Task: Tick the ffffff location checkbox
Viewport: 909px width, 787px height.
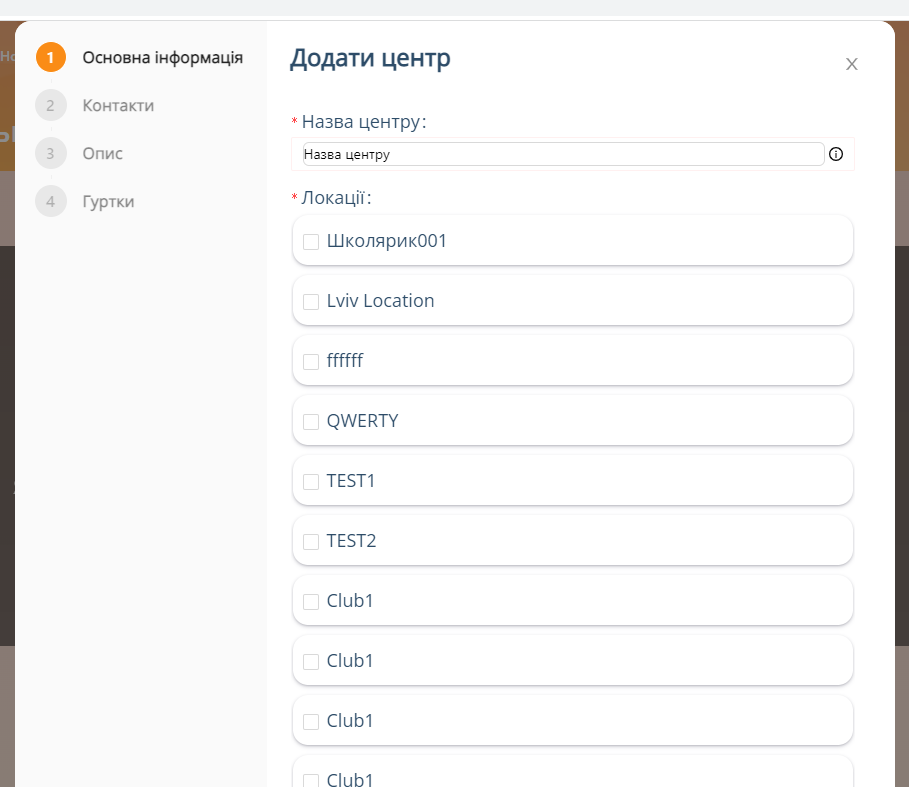Action: 311,362
